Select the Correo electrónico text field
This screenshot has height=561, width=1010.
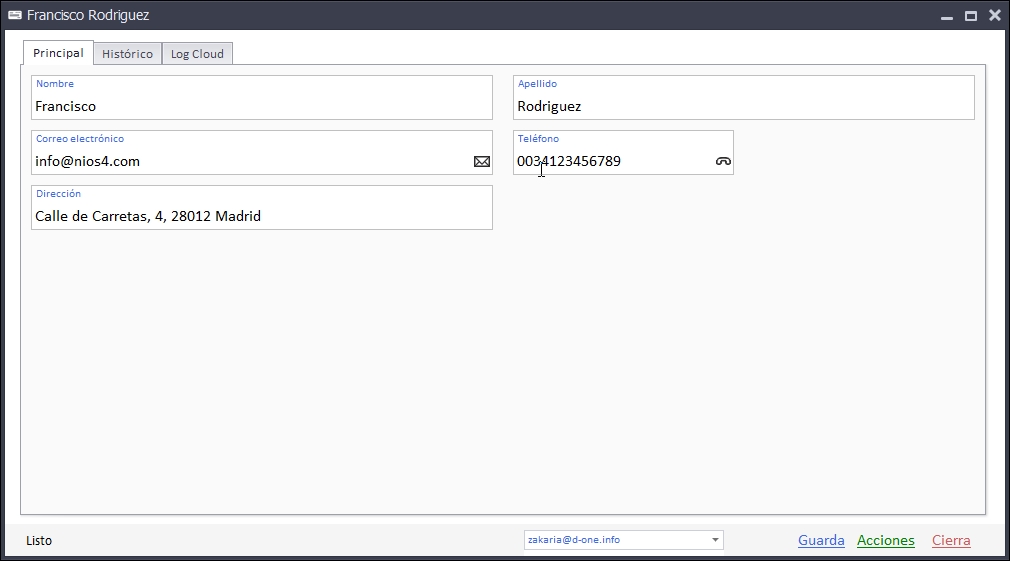point(250,161)
